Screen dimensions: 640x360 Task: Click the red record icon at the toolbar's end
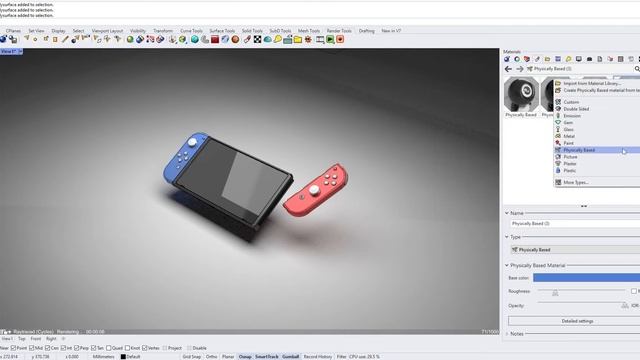tap(340, 40)
